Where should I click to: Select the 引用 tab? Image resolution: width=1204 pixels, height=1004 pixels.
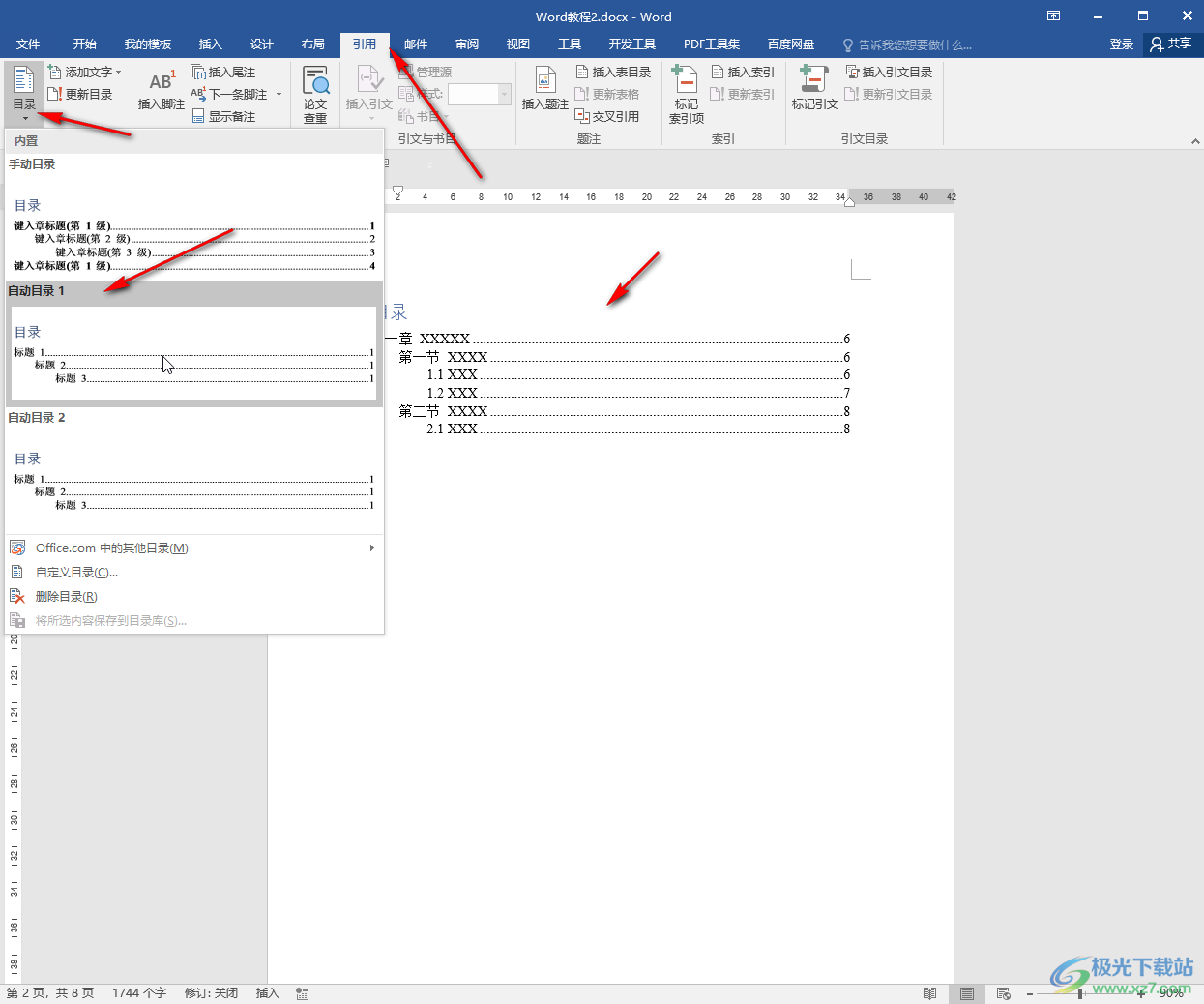tap(365, 44)
